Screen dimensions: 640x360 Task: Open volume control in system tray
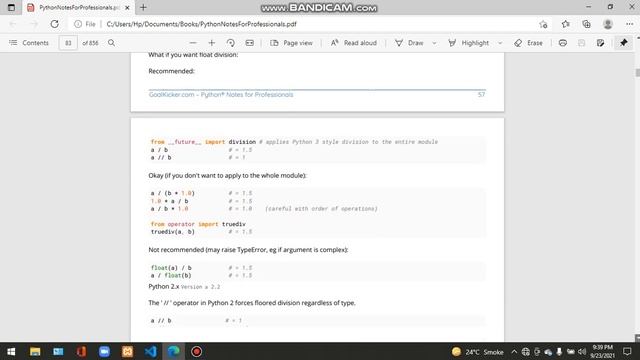582,352
